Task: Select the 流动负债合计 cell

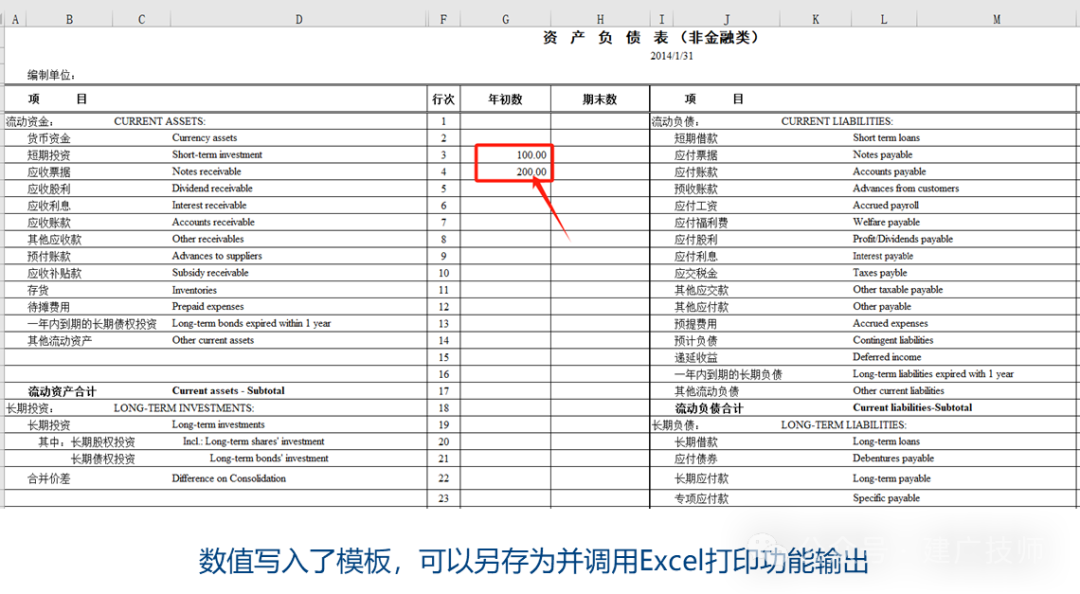Action: [x=709, y=408]
